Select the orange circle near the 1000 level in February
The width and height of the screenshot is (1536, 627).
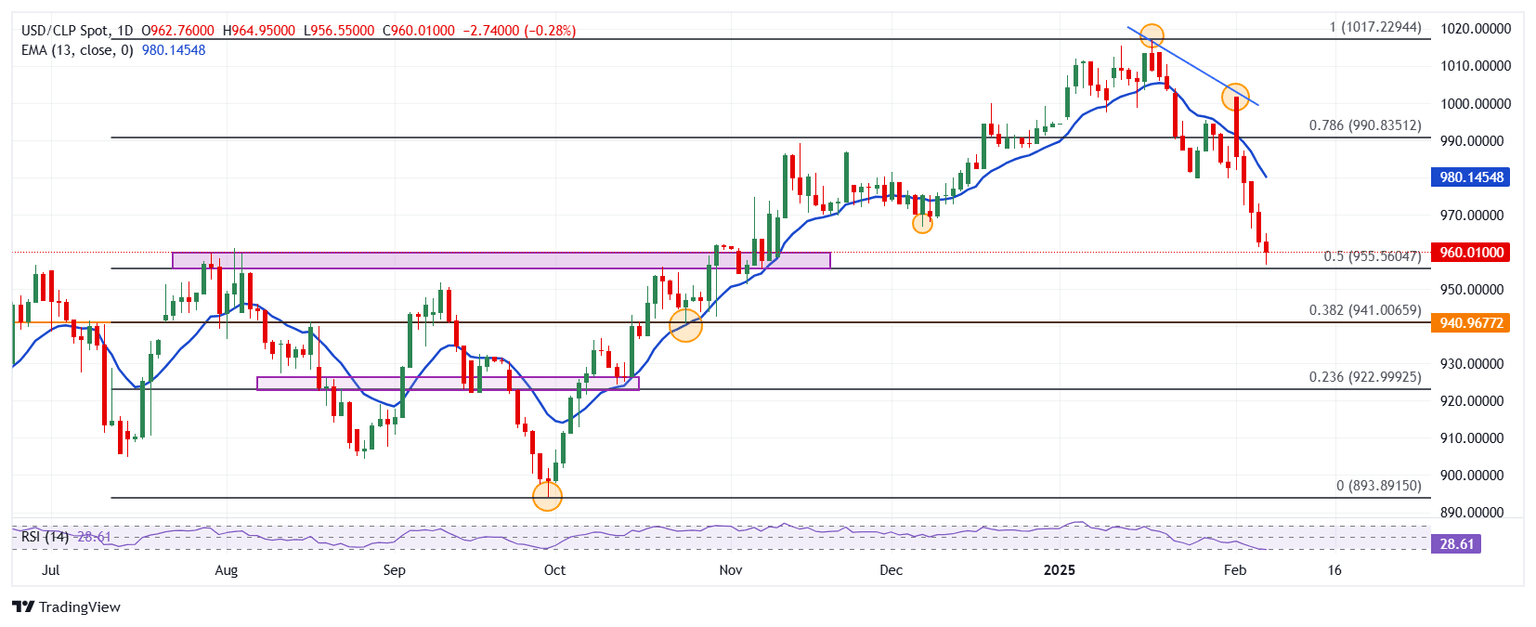coord(1235,96)
